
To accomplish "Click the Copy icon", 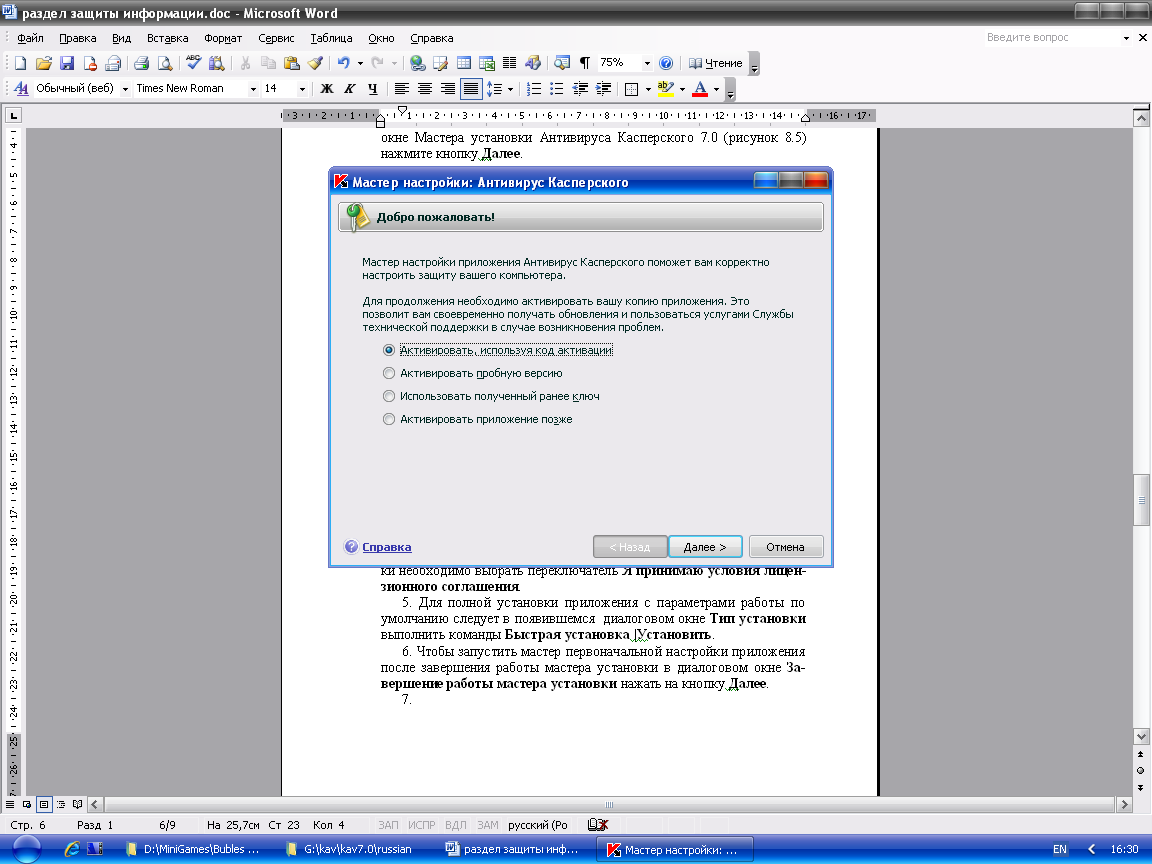I will point(269,63).
